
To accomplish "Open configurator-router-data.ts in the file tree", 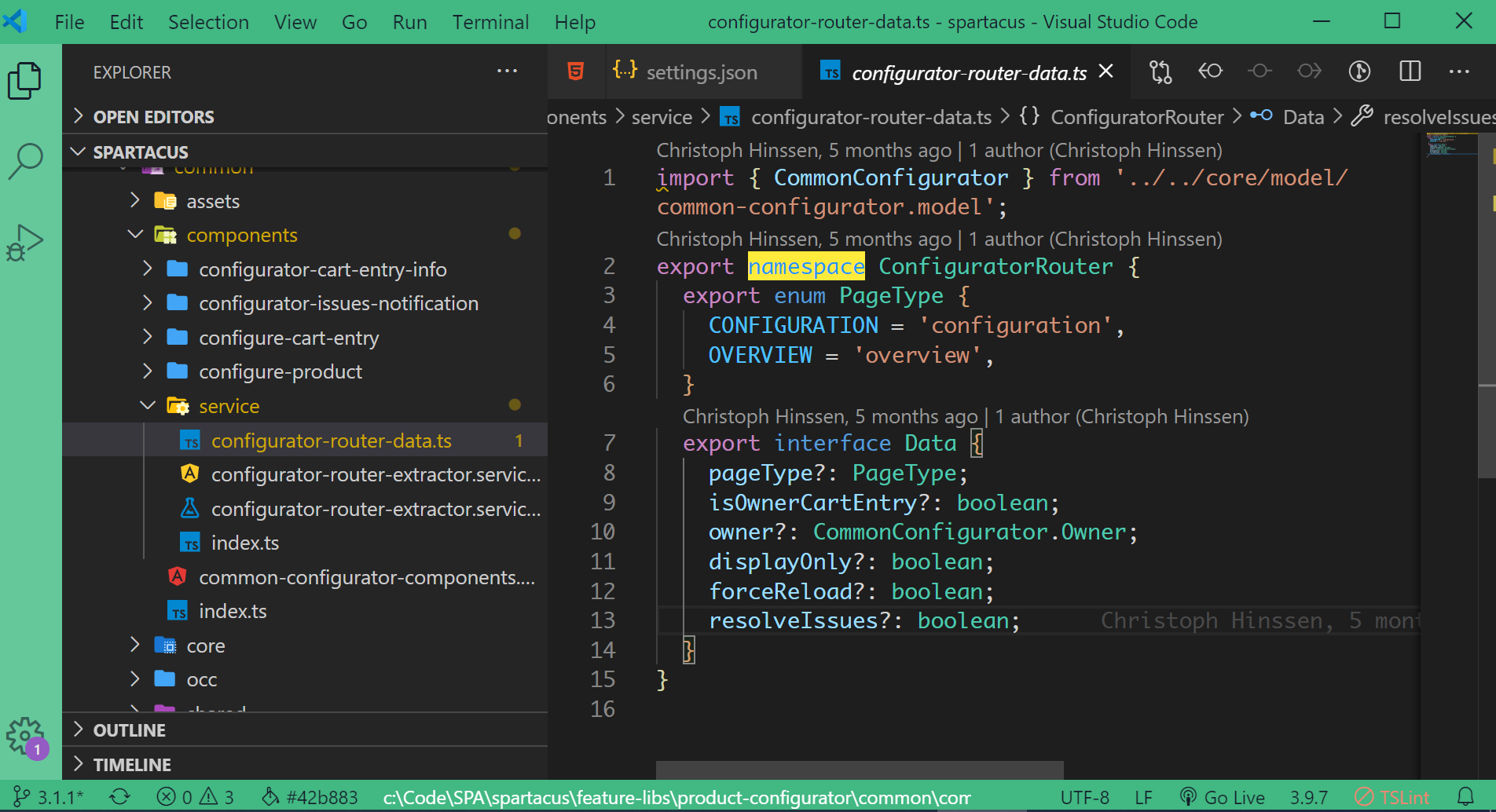I will tap(305, 441).
